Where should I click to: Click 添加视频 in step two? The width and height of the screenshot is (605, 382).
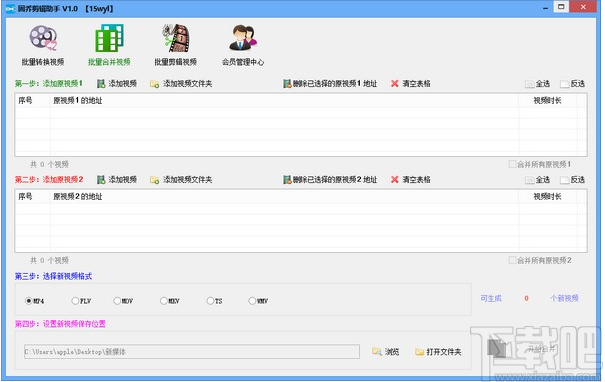[117, 179]
